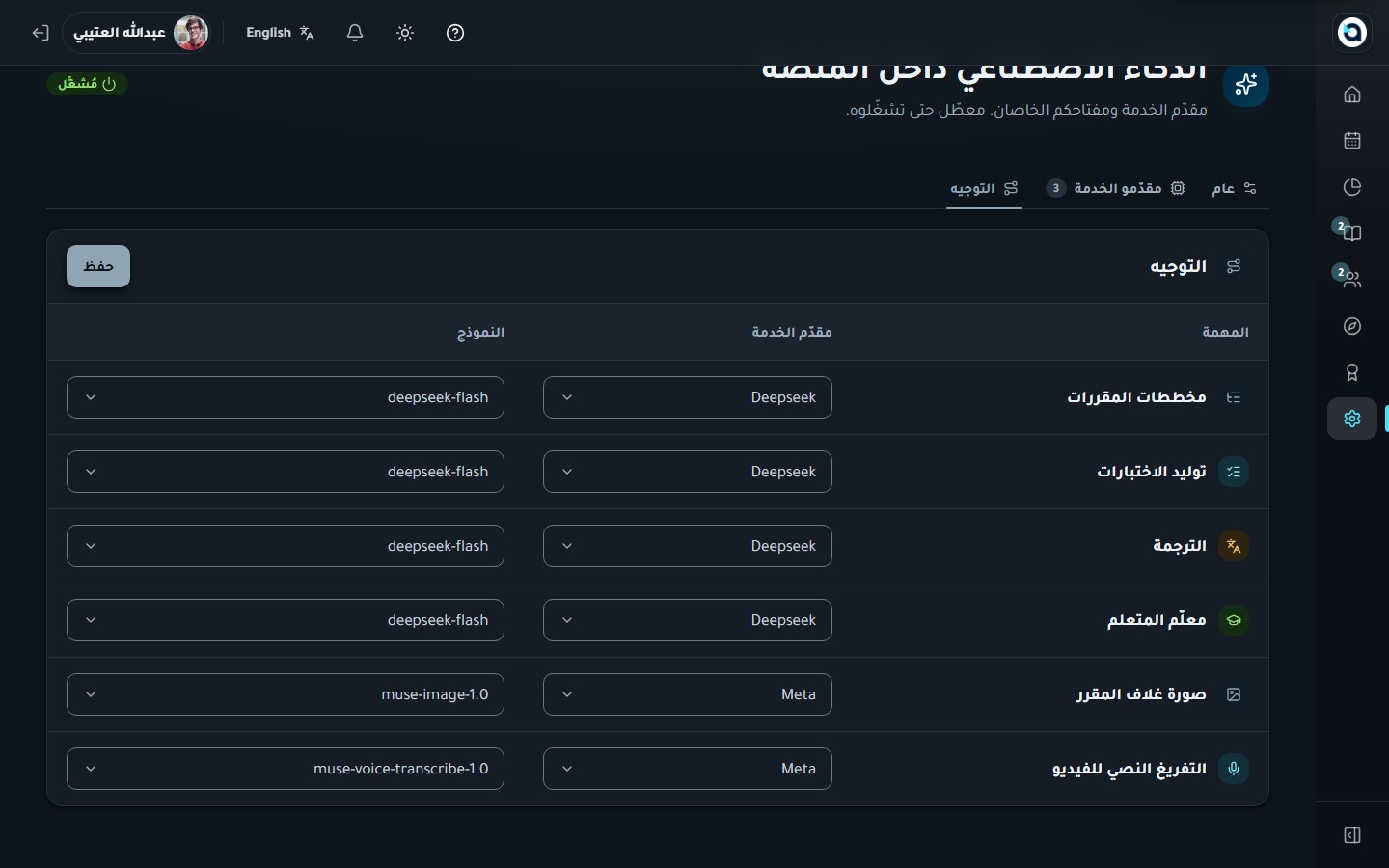Click the توليد الاختبارات task label

tap(1152, 472)
